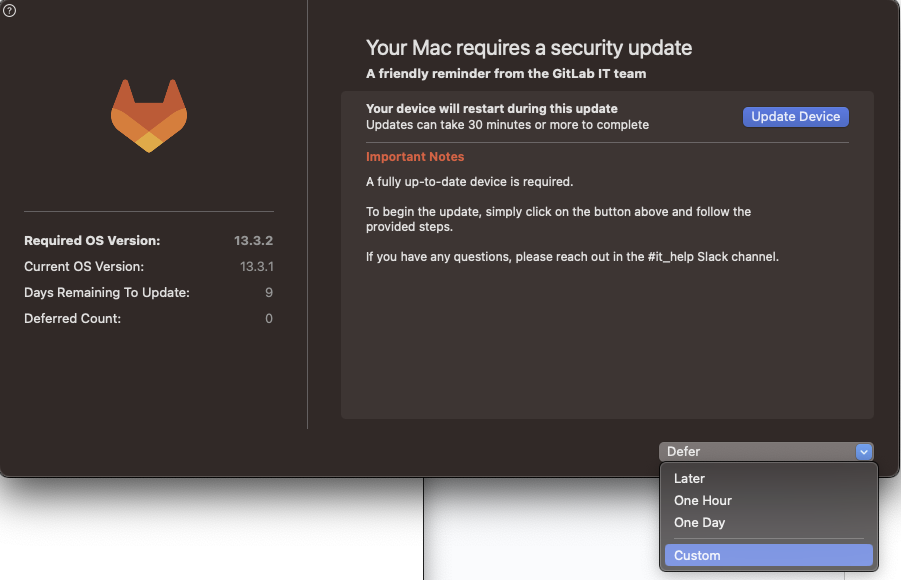Click the GitLab fox logo

149,116
